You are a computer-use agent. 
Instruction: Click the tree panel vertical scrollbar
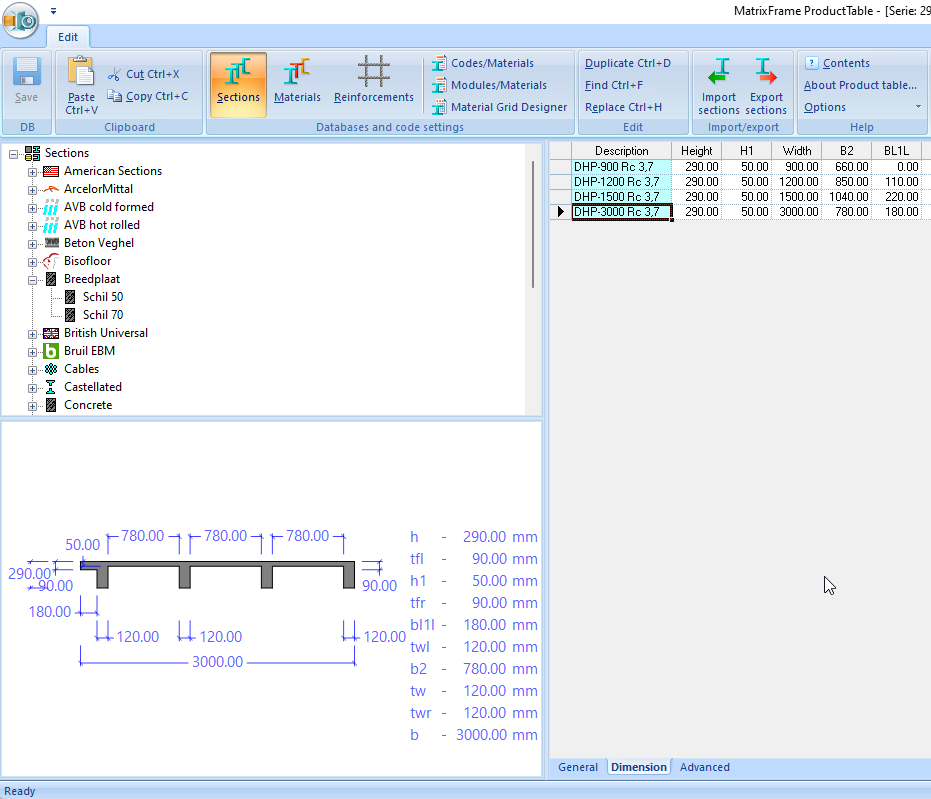coord(533,224)
